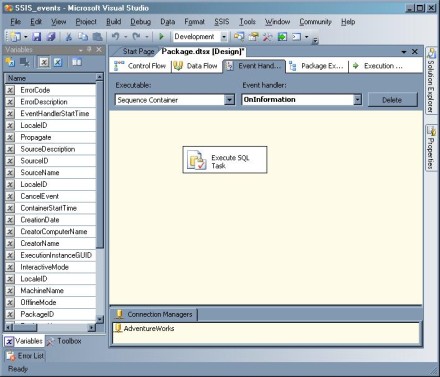Open the Start Page tab

(138, 51)
